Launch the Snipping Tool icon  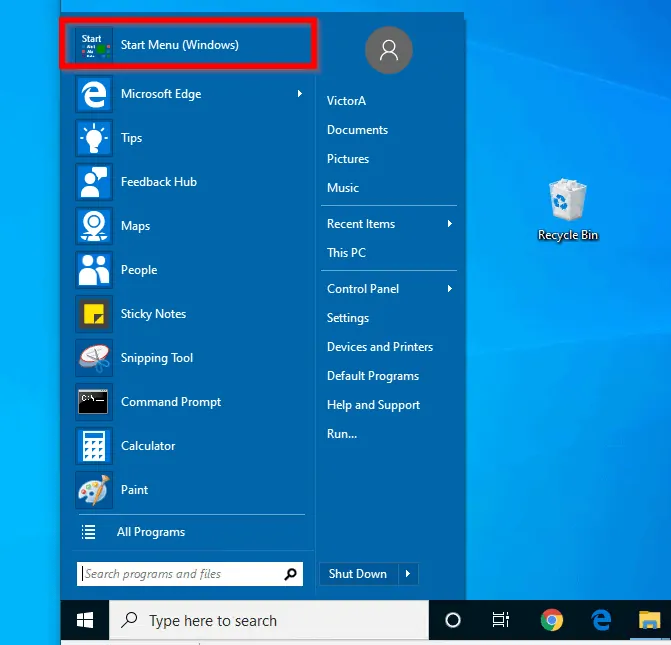(x=94, y=358)
